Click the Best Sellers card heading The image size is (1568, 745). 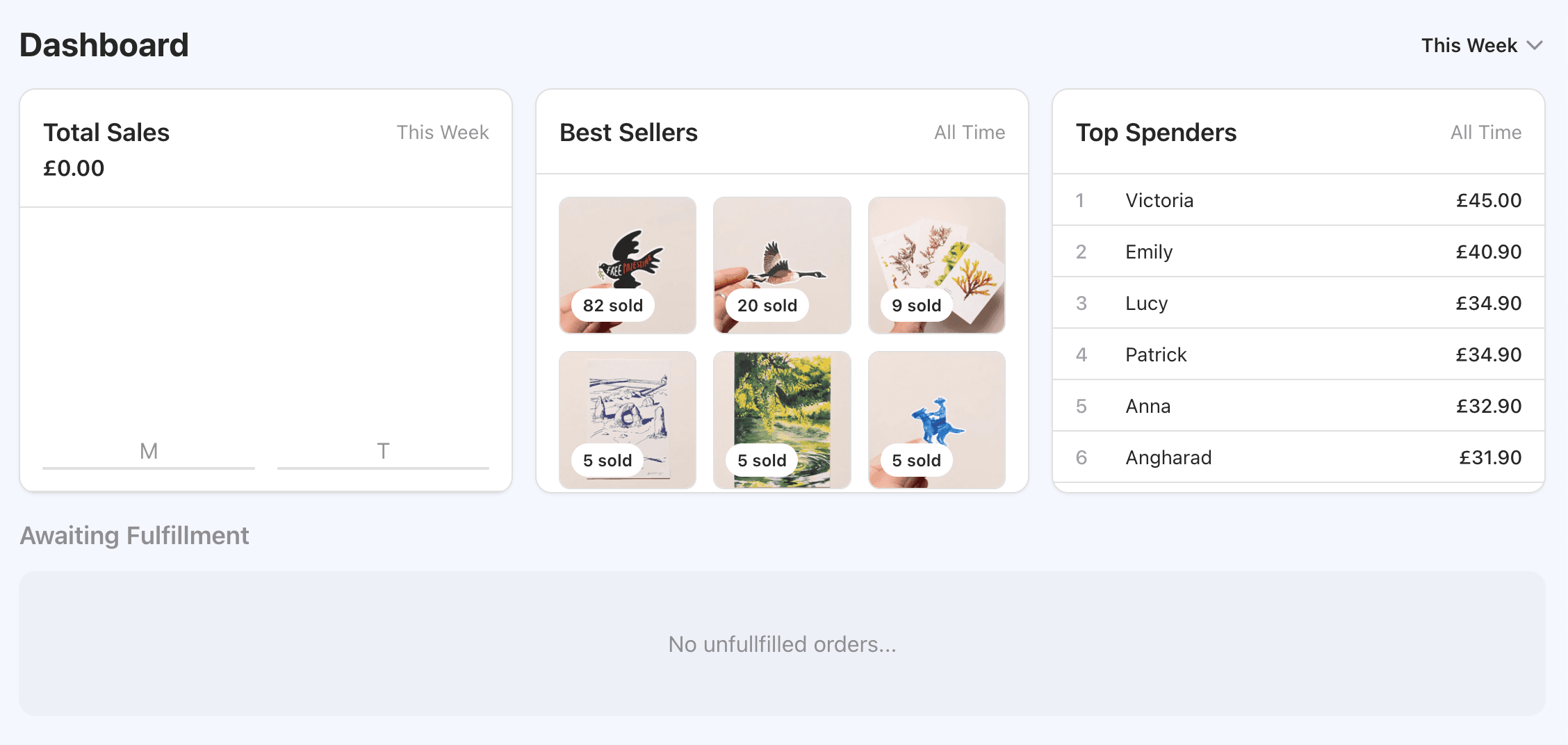628,133
